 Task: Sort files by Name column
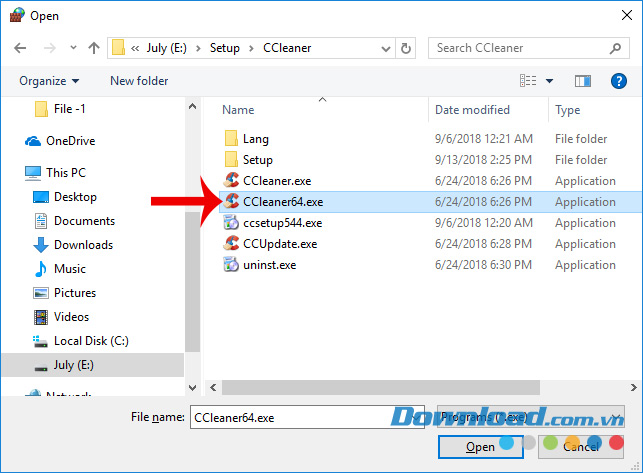click(x=238, y=110)
